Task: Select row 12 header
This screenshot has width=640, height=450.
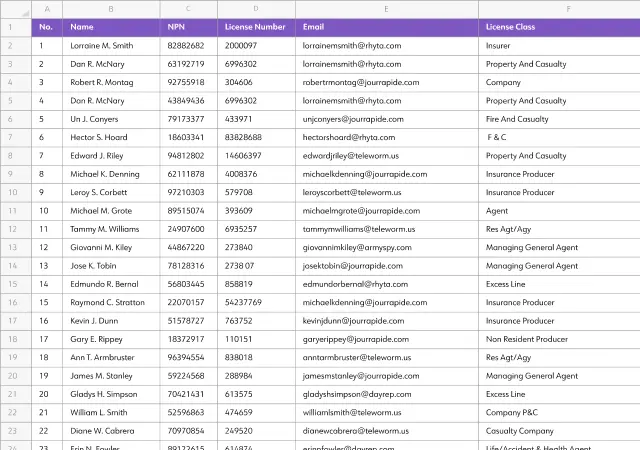Action: 16,229
